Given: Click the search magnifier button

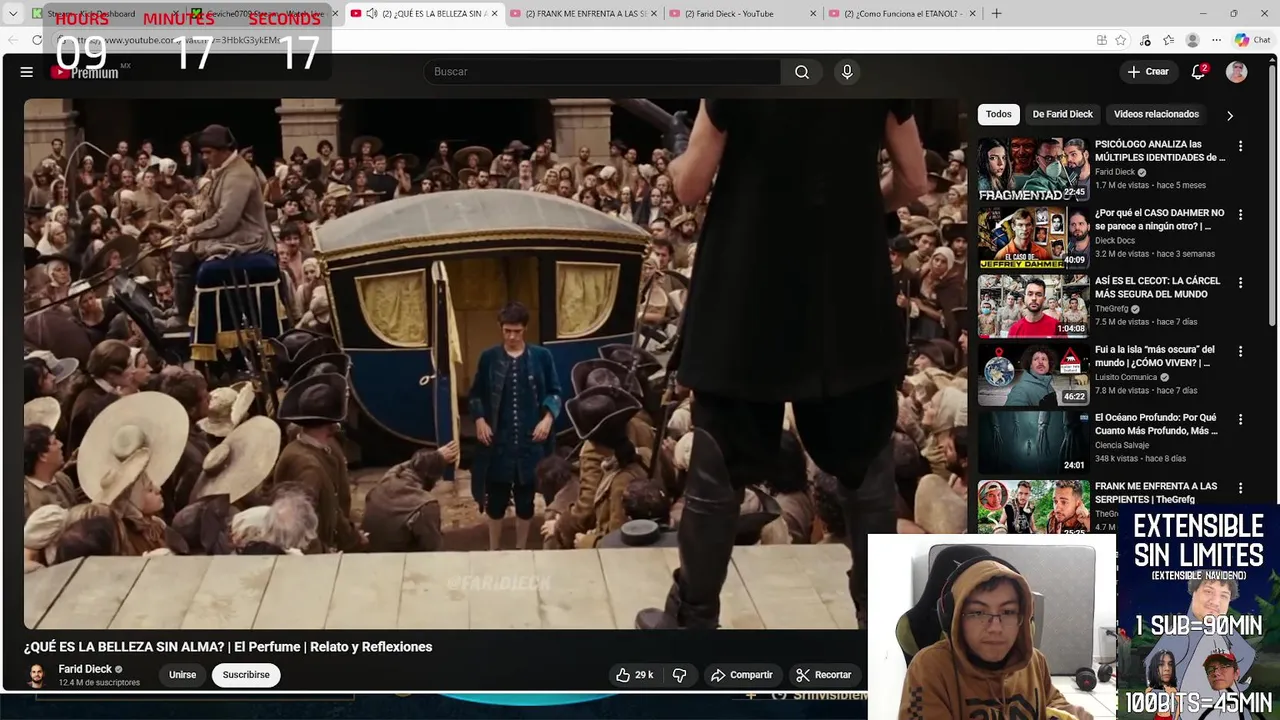Looking at the screenshot, I should click(802, 72).
